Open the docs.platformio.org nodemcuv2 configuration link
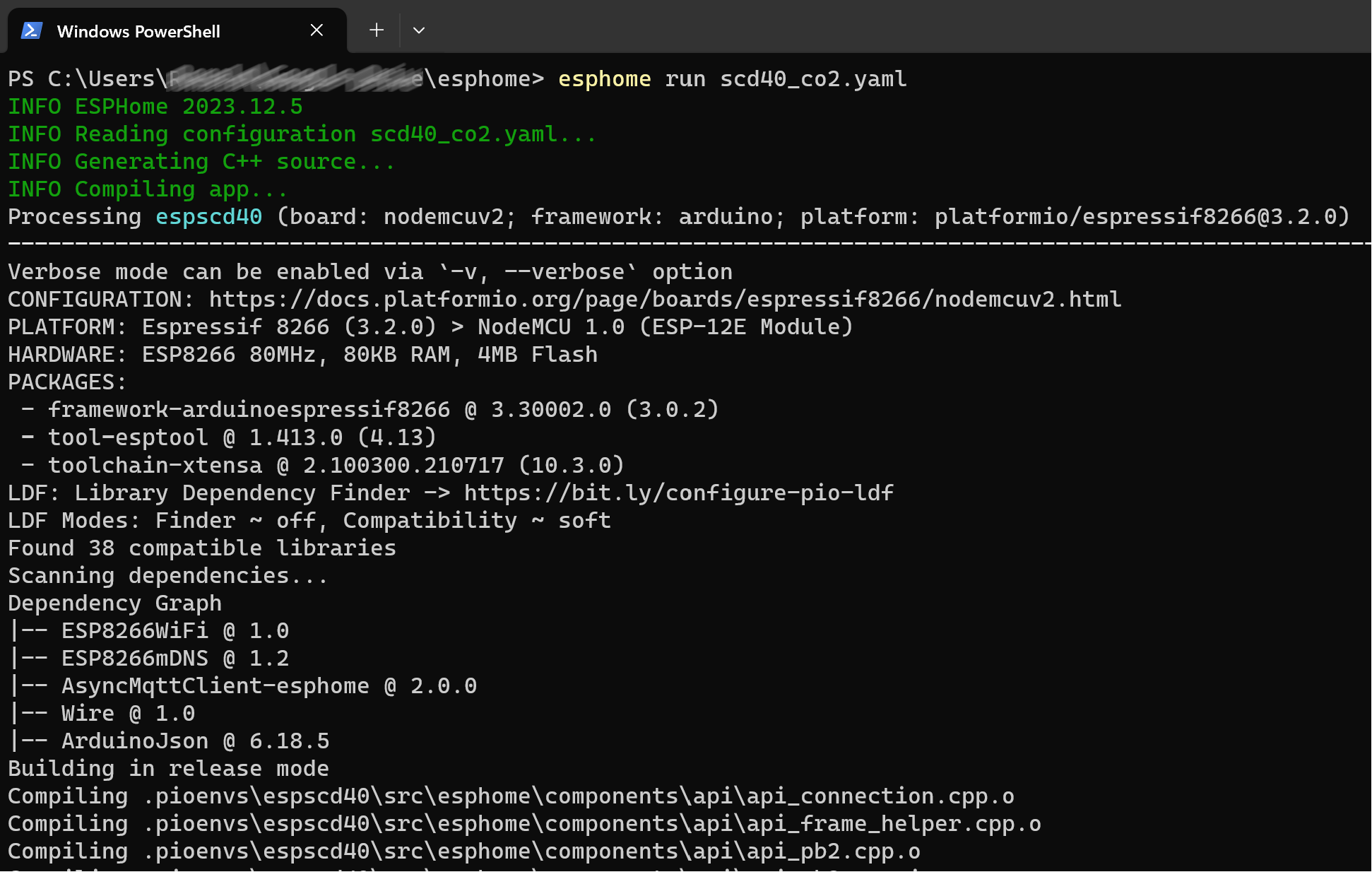This screenshot has width=1372, height=872. 665,300
